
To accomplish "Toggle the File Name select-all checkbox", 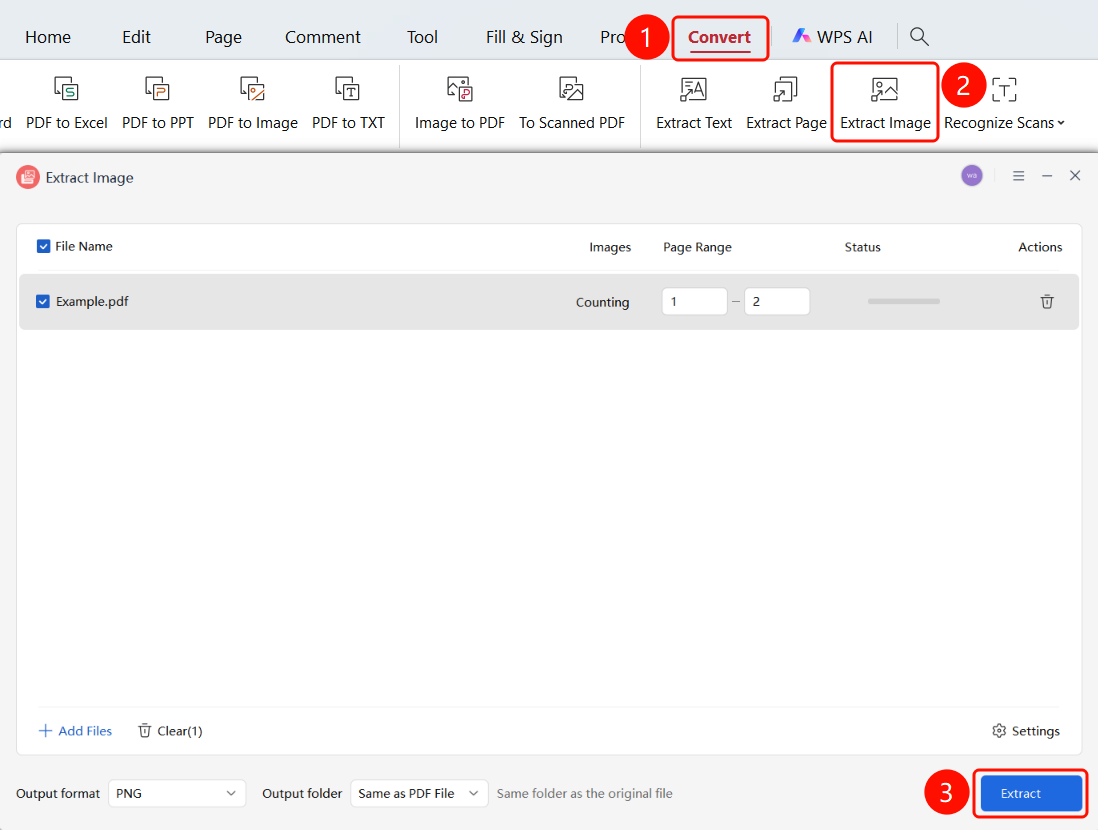I will tap(43, 247).
